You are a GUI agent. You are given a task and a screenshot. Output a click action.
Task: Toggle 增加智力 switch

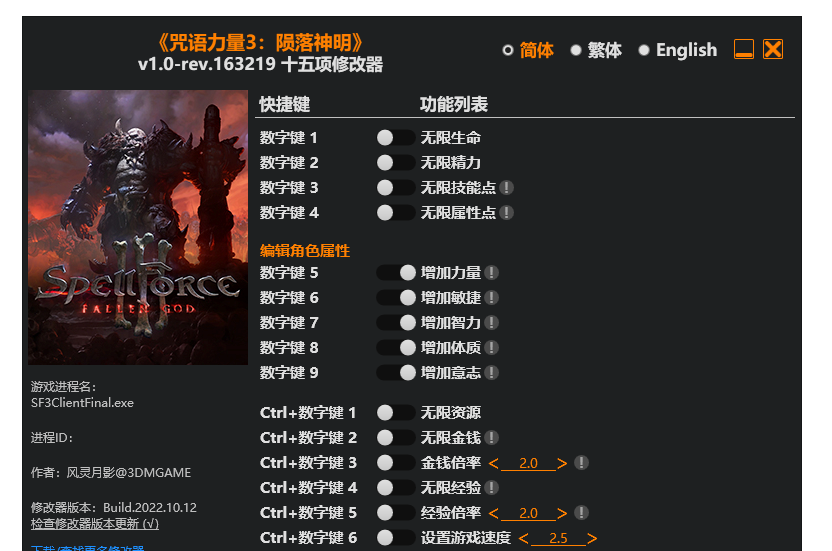tap(396, 322)
